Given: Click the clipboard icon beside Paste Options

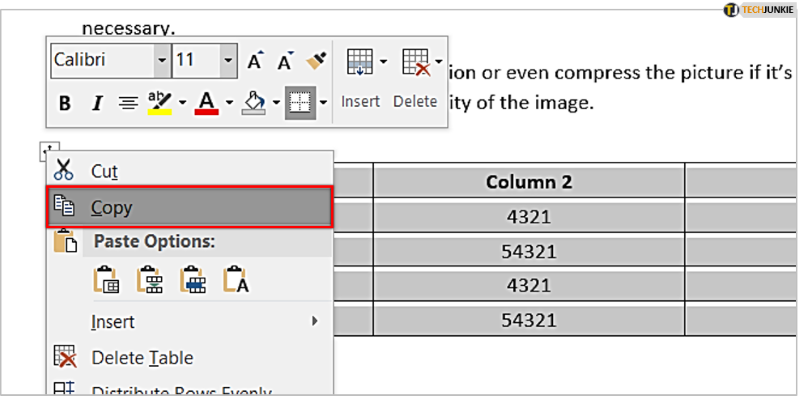Looking at the screenshot, I should tap(65, 240).
